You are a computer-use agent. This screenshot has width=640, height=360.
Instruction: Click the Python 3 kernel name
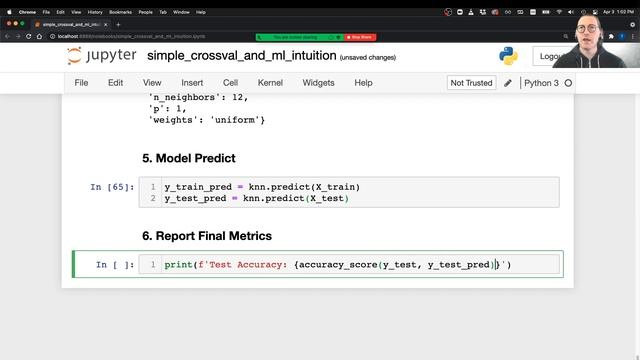541,83
